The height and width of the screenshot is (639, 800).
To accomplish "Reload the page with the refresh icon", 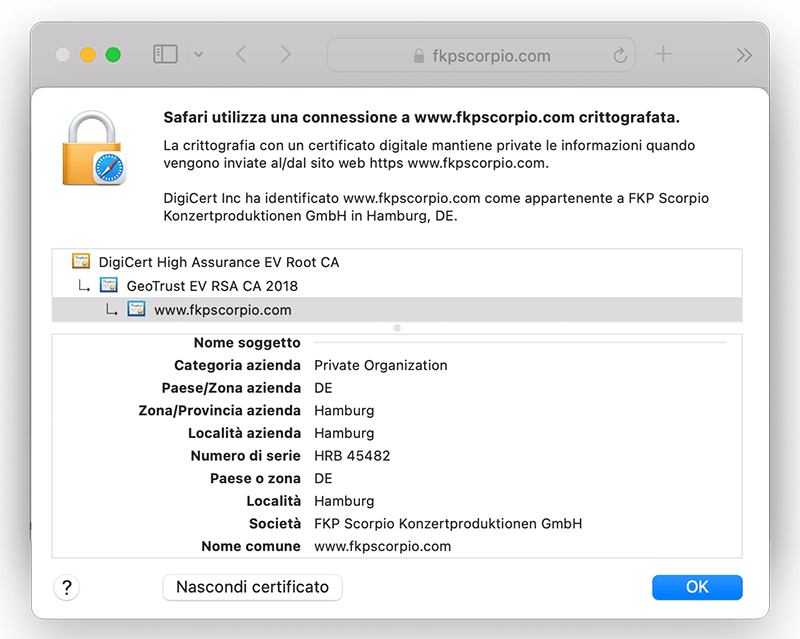I will point(620,55).
